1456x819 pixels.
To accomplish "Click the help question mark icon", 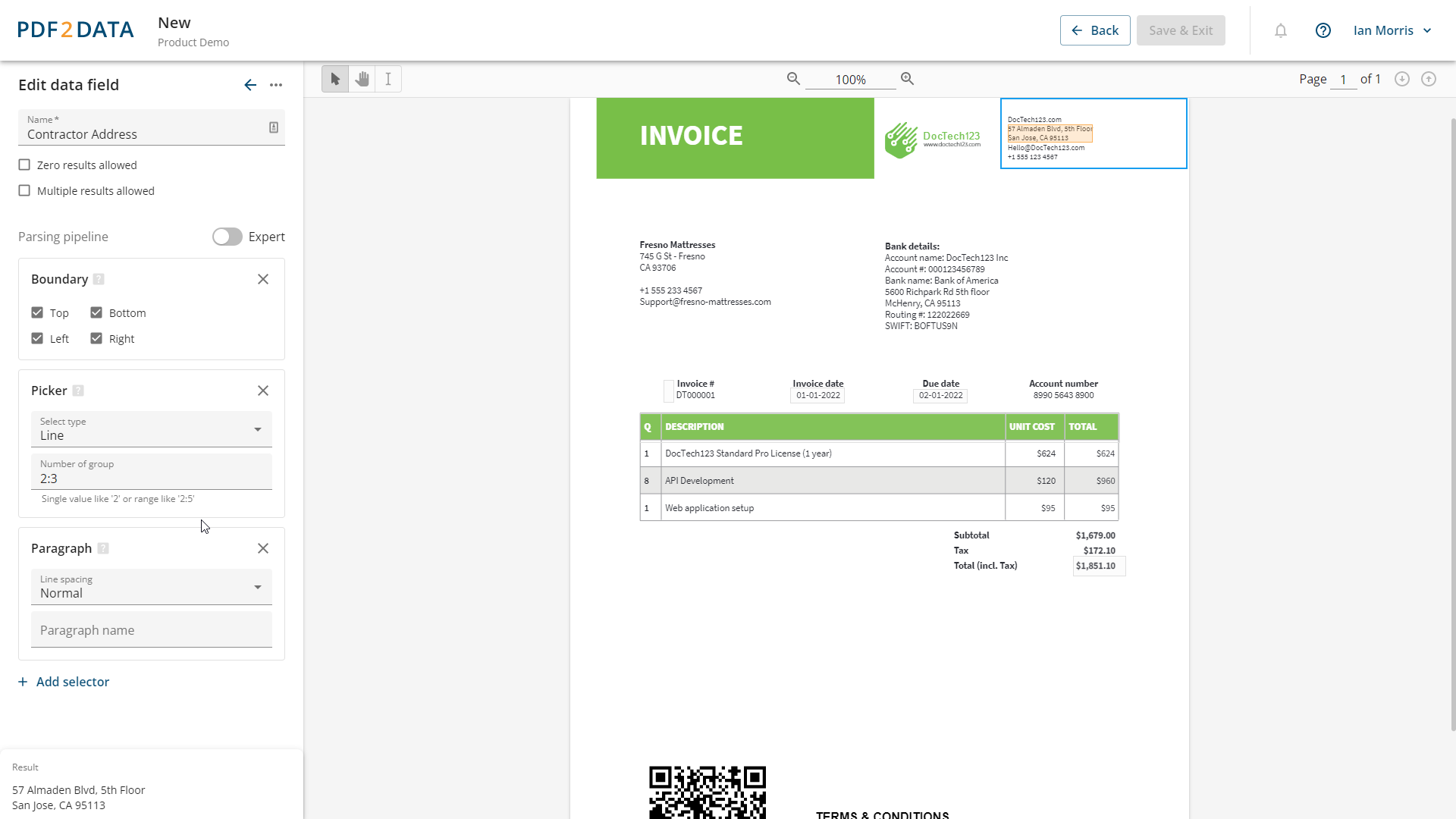I will [1325, 30].
